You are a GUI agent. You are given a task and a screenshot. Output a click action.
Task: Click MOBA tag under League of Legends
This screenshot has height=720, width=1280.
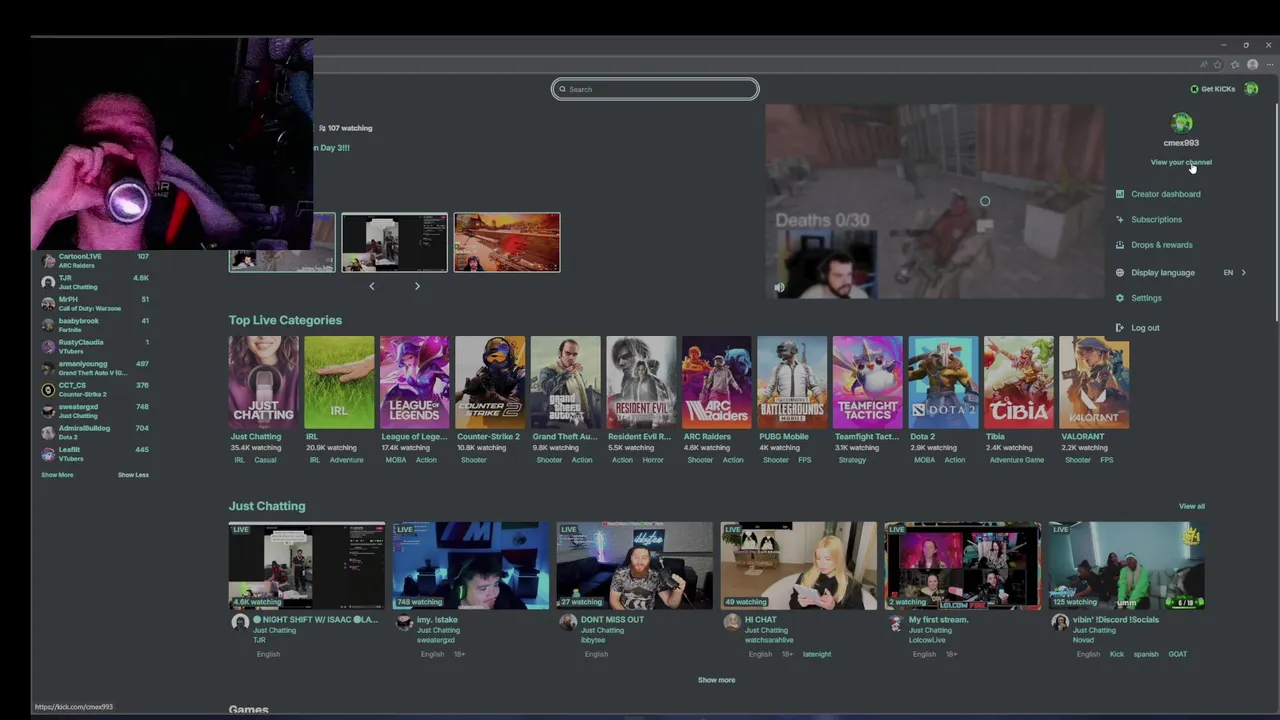394,460
